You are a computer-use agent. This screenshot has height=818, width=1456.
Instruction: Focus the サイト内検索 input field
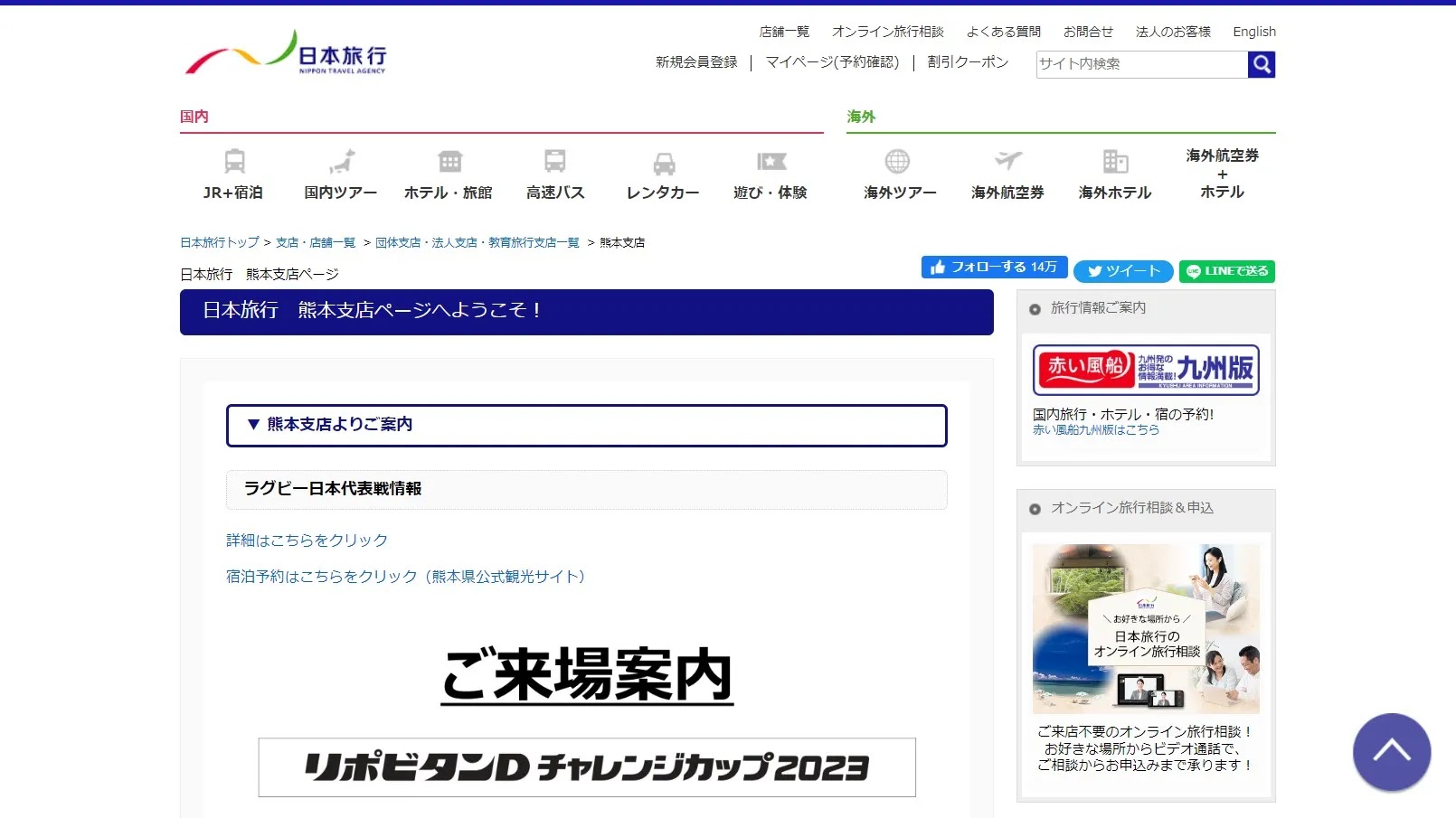pos(1142,64)
